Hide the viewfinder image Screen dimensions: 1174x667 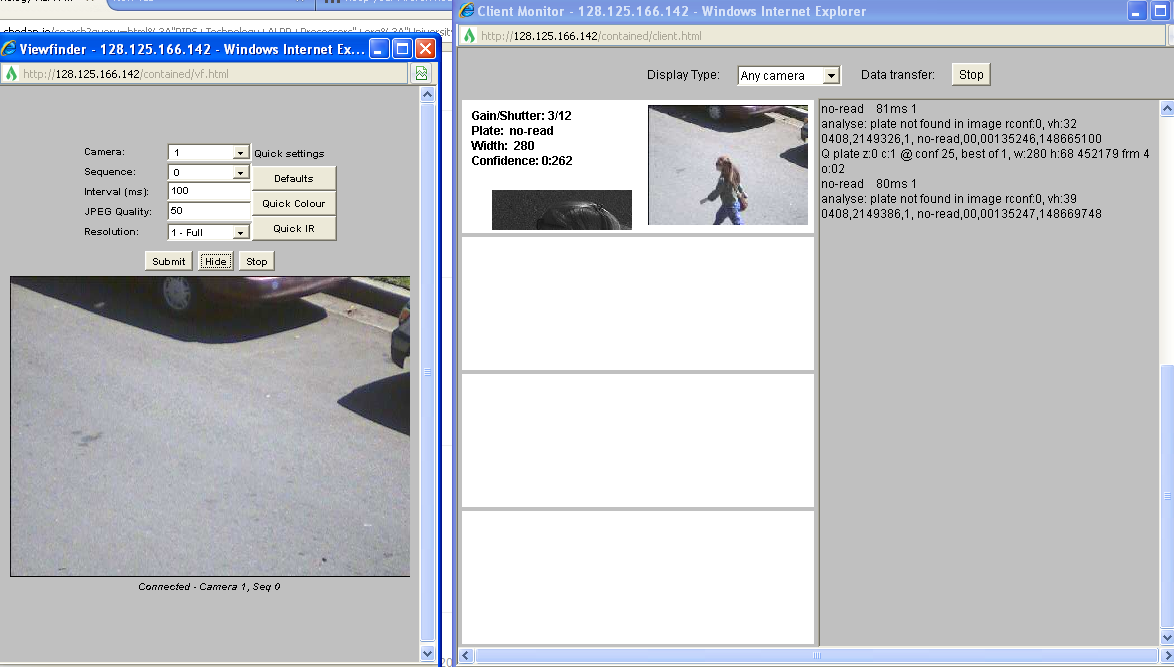(x=215, y=261)
